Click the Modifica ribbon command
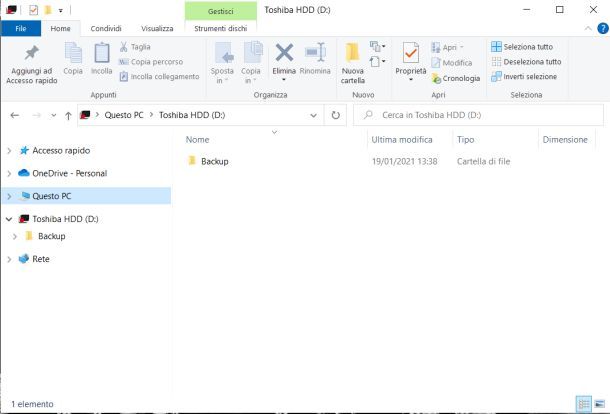The image size is (610, 414). click(x=452, y=63)
